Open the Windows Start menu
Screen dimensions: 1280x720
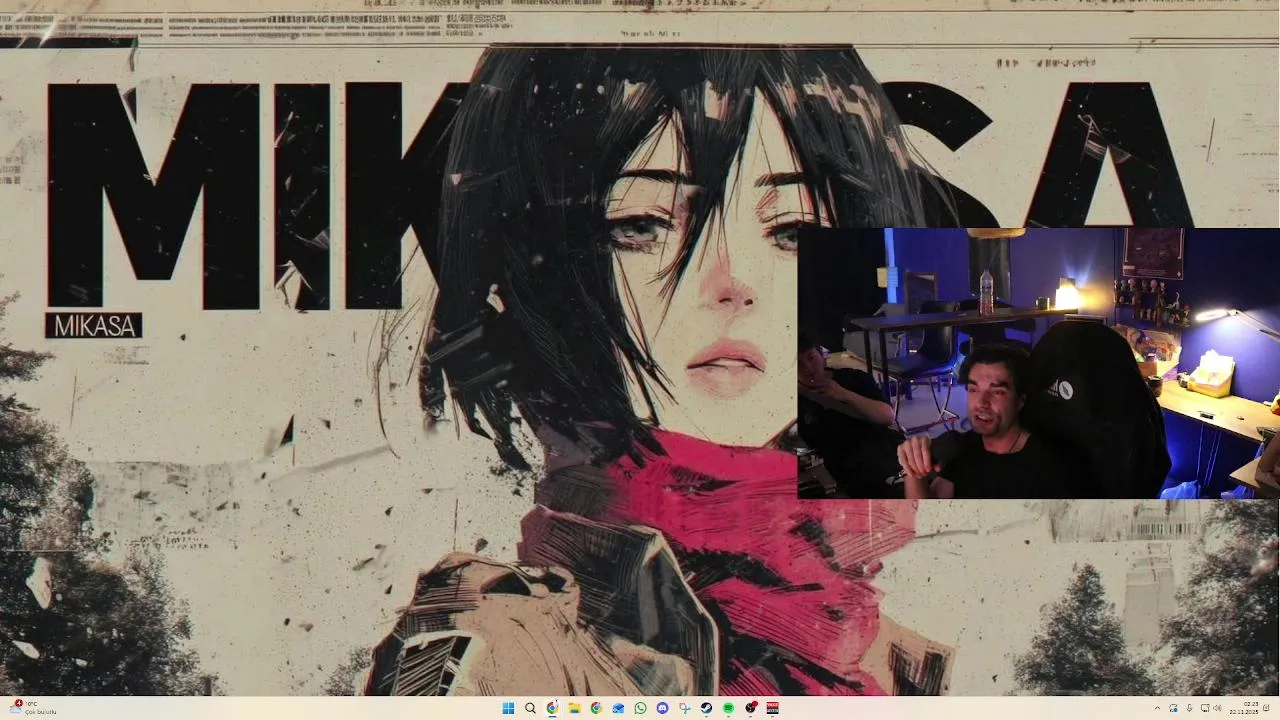508,708
